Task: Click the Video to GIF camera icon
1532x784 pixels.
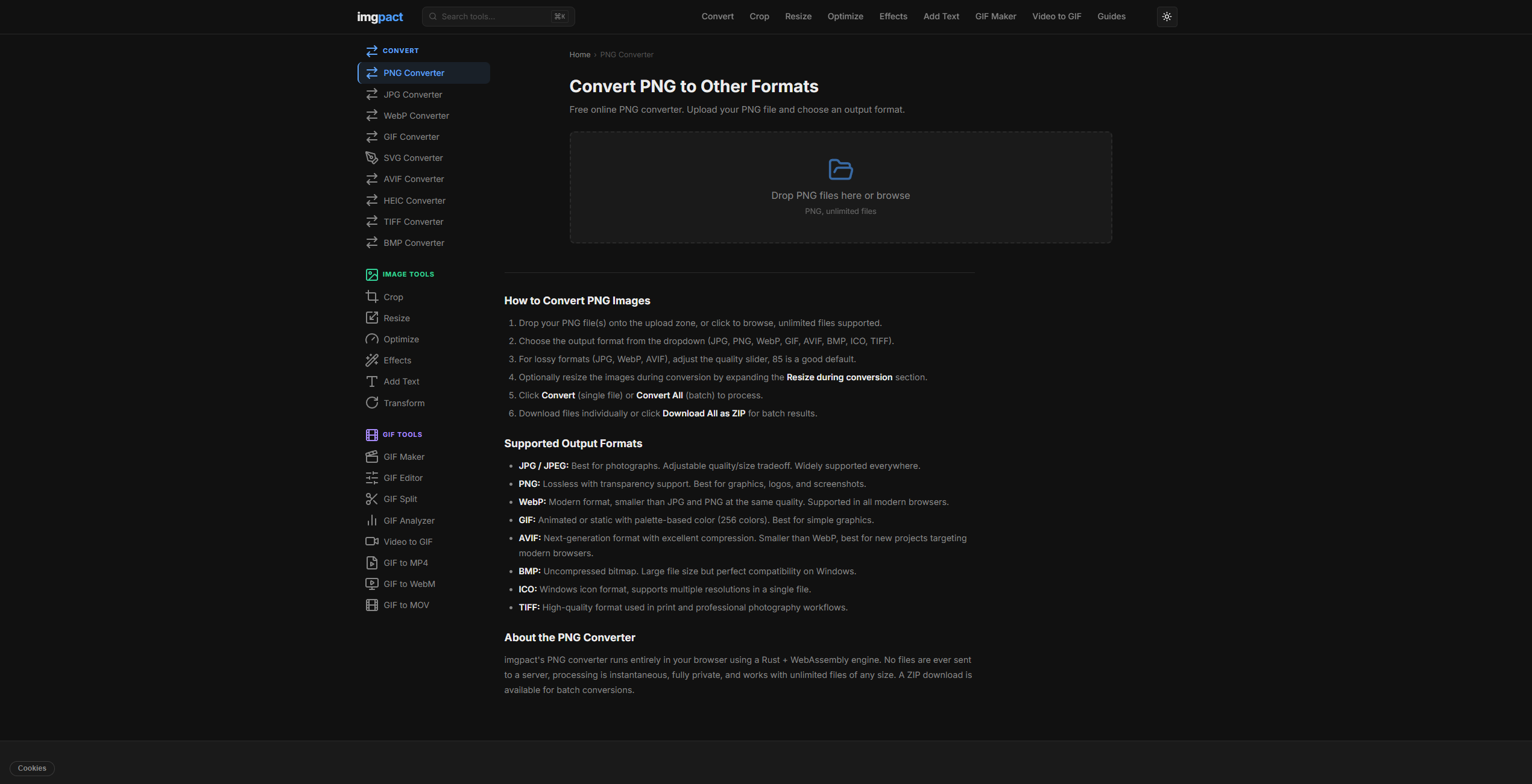Action: (x=372, y=542)
